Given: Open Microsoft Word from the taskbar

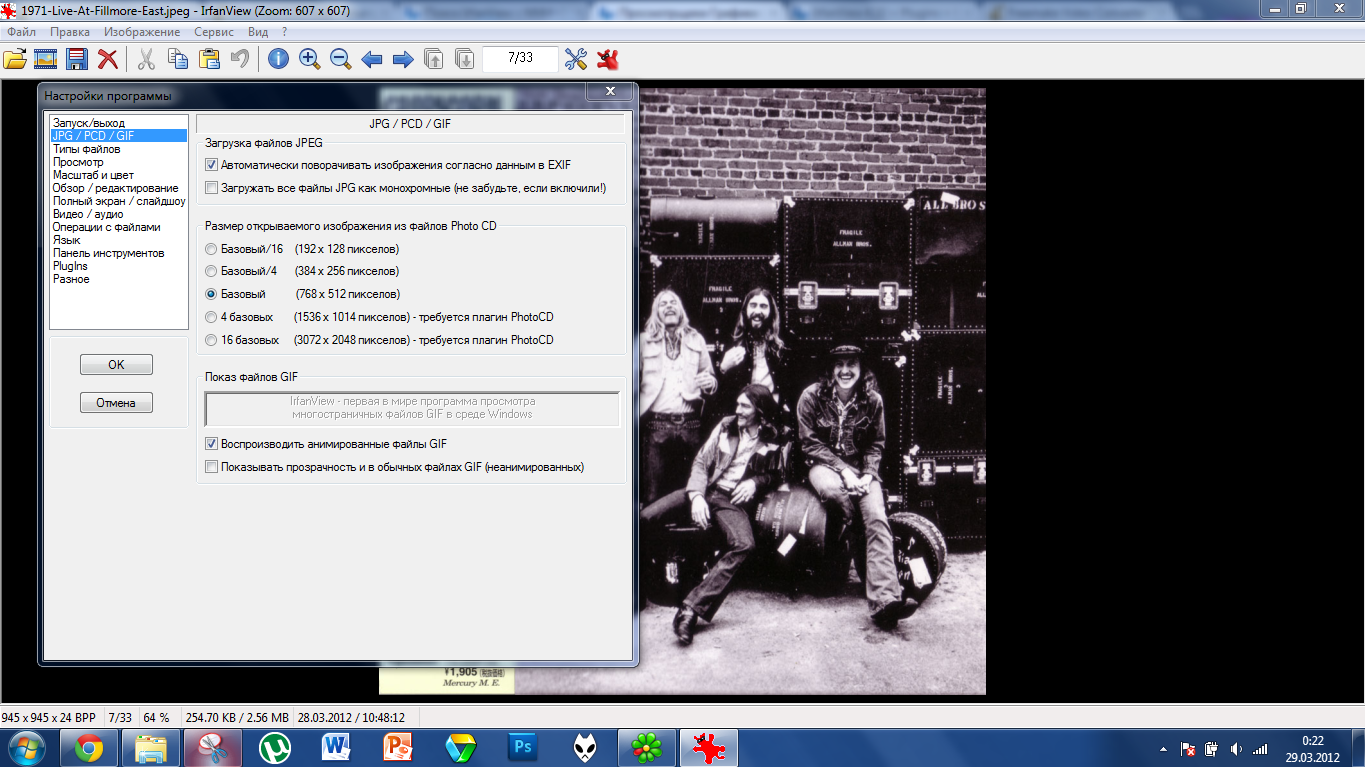Looking at the screenshot, I should (336, 747).
